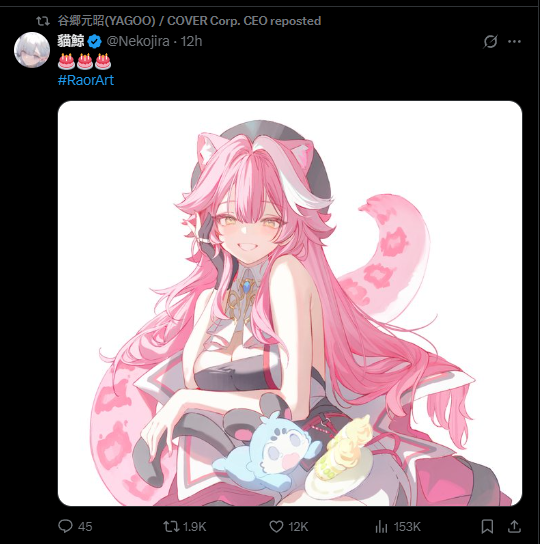This screenshot has width=540, height=544.
Task: Bookmark this post
Action: (487, 527)
